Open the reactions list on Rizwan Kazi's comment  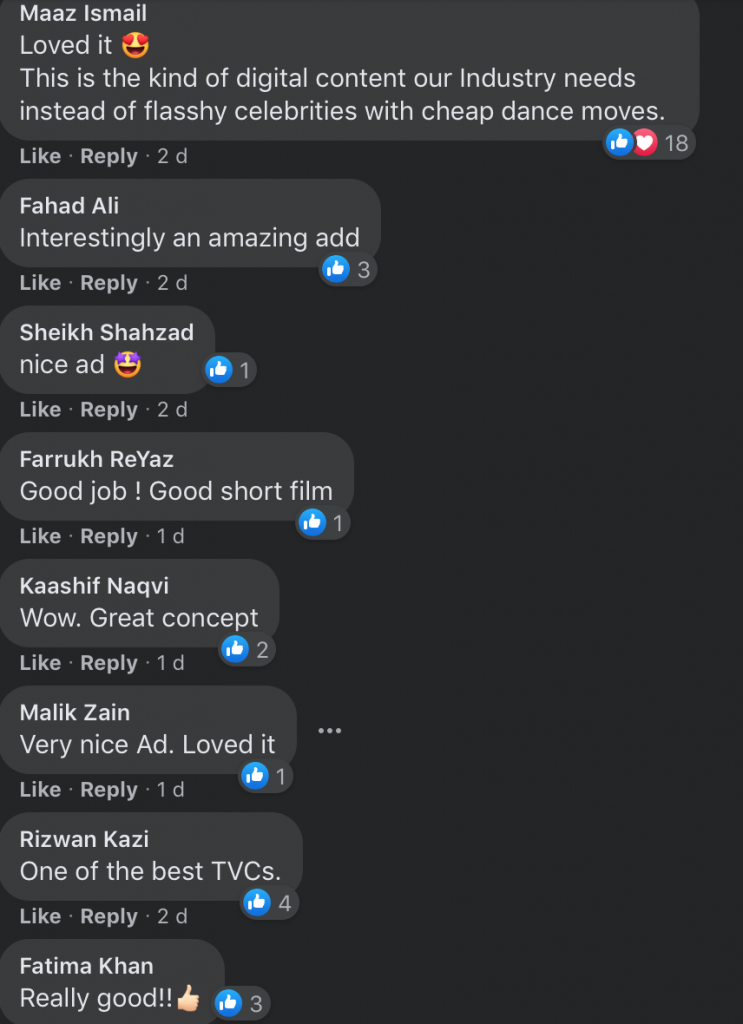270,903
